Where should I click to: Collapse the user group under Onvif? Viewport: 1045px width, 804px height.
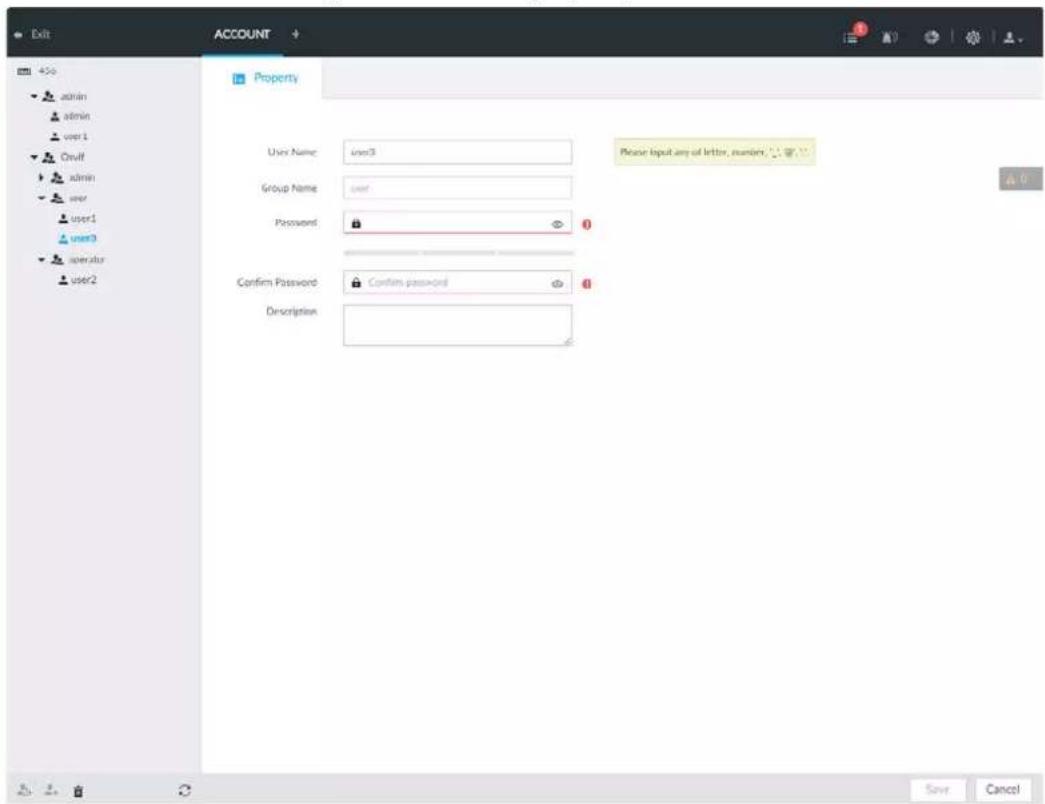[41, 199]
